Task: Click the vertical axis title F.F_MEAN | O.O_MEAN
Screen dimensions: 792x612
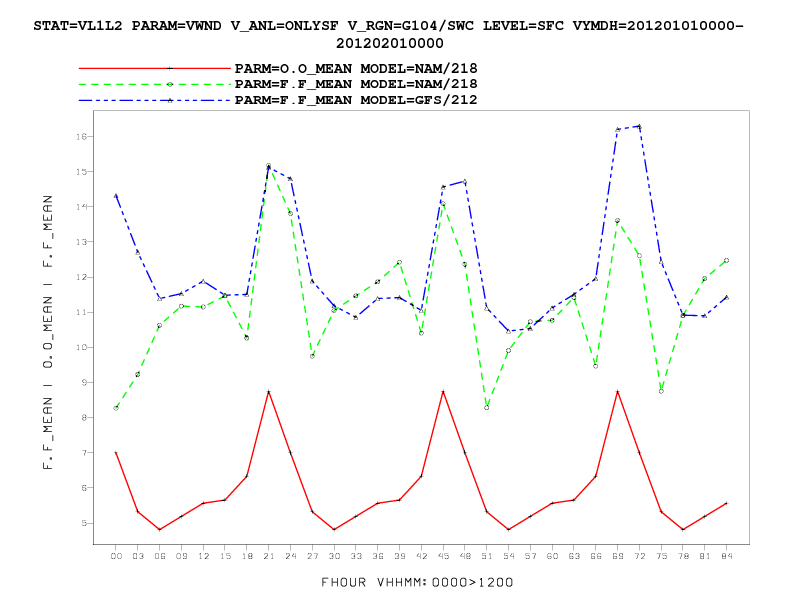Action: tap(47, 332)
